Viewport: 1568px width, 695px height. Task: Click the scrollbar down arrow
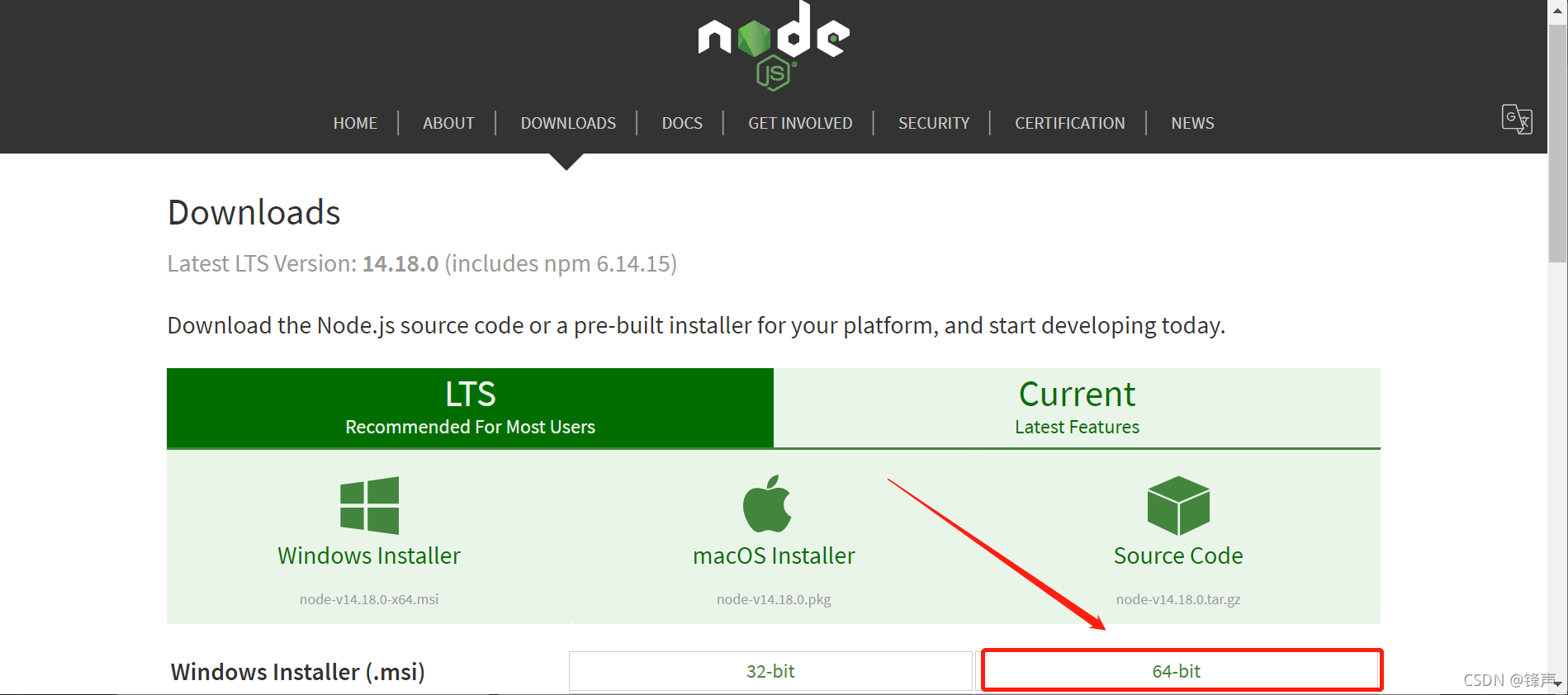click(x=1557, y=684)
